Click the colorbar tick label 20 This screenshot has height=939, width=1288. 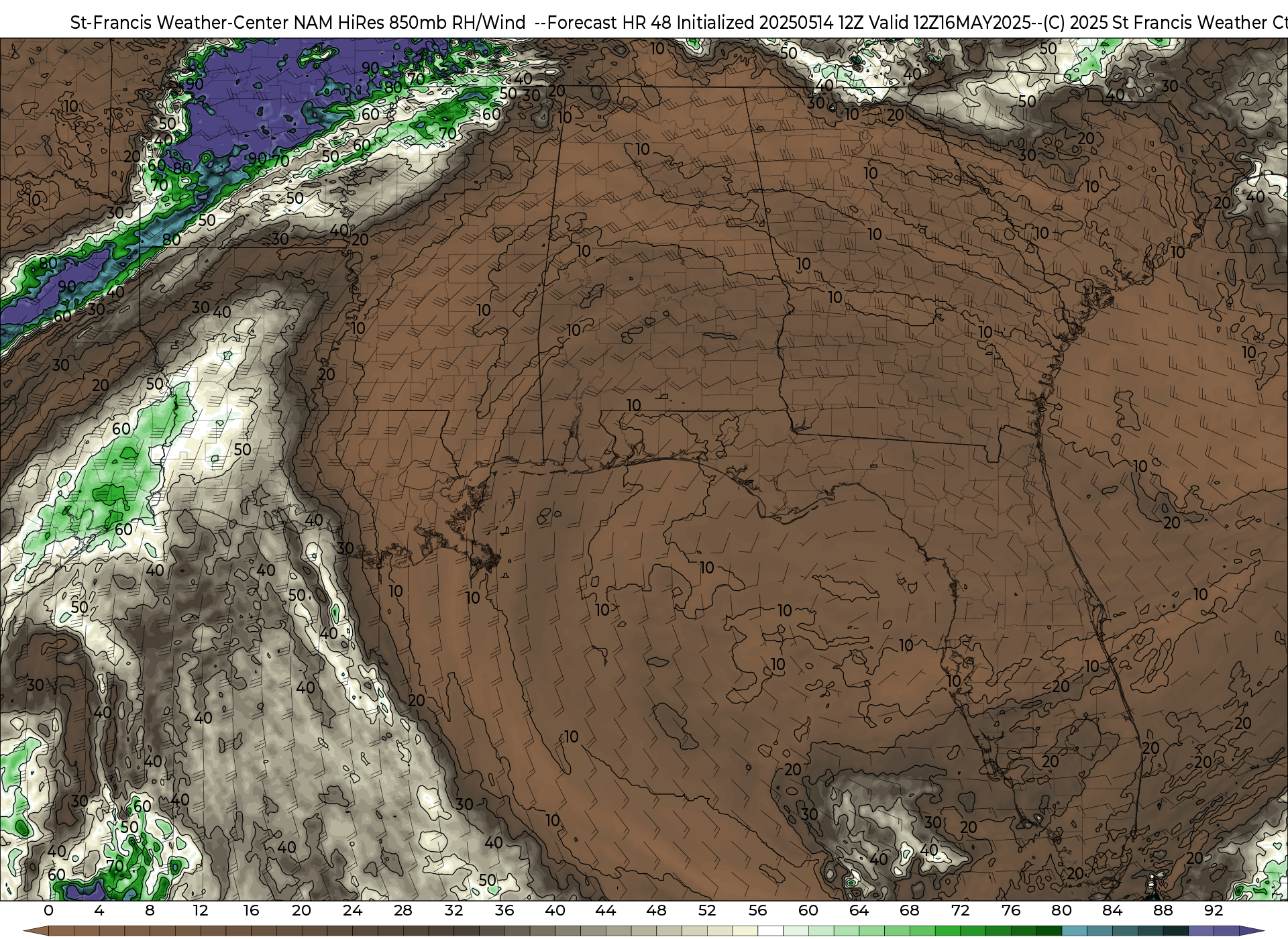pyautogui.click(x=302, y=910)
